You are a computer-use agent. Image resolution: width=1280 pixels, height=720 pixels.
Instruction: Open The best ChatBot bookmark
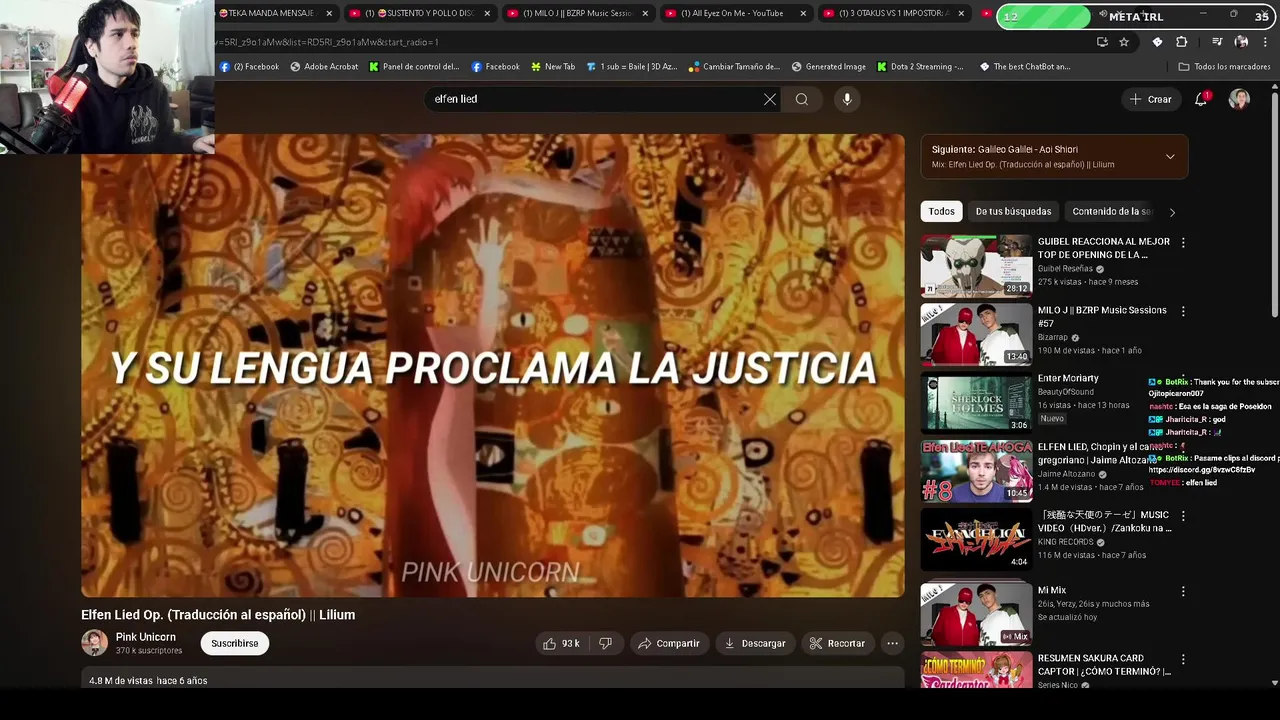coord(1025,67)
